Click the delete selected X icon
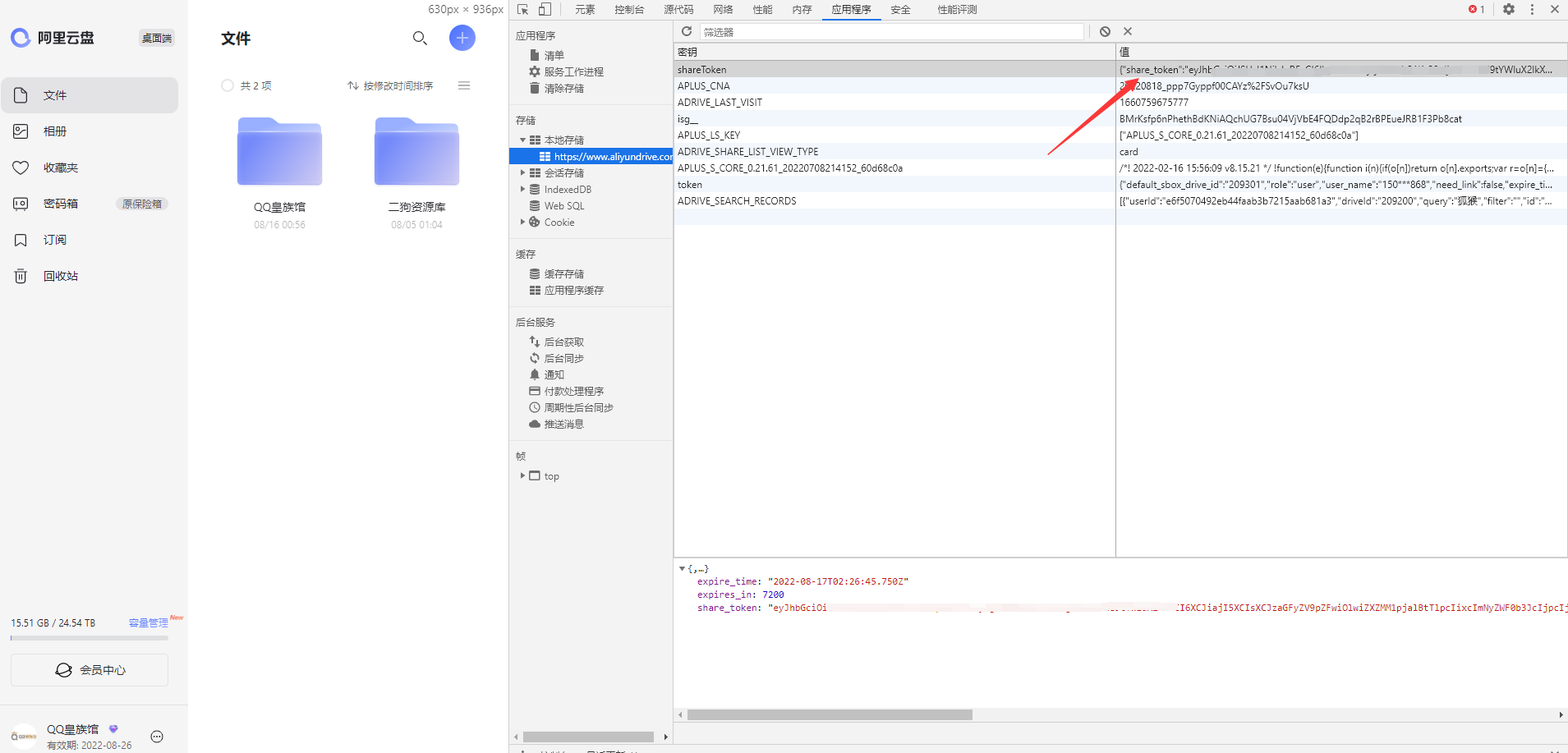The width and height of the screenshot is (1568, 753). 1128,31
